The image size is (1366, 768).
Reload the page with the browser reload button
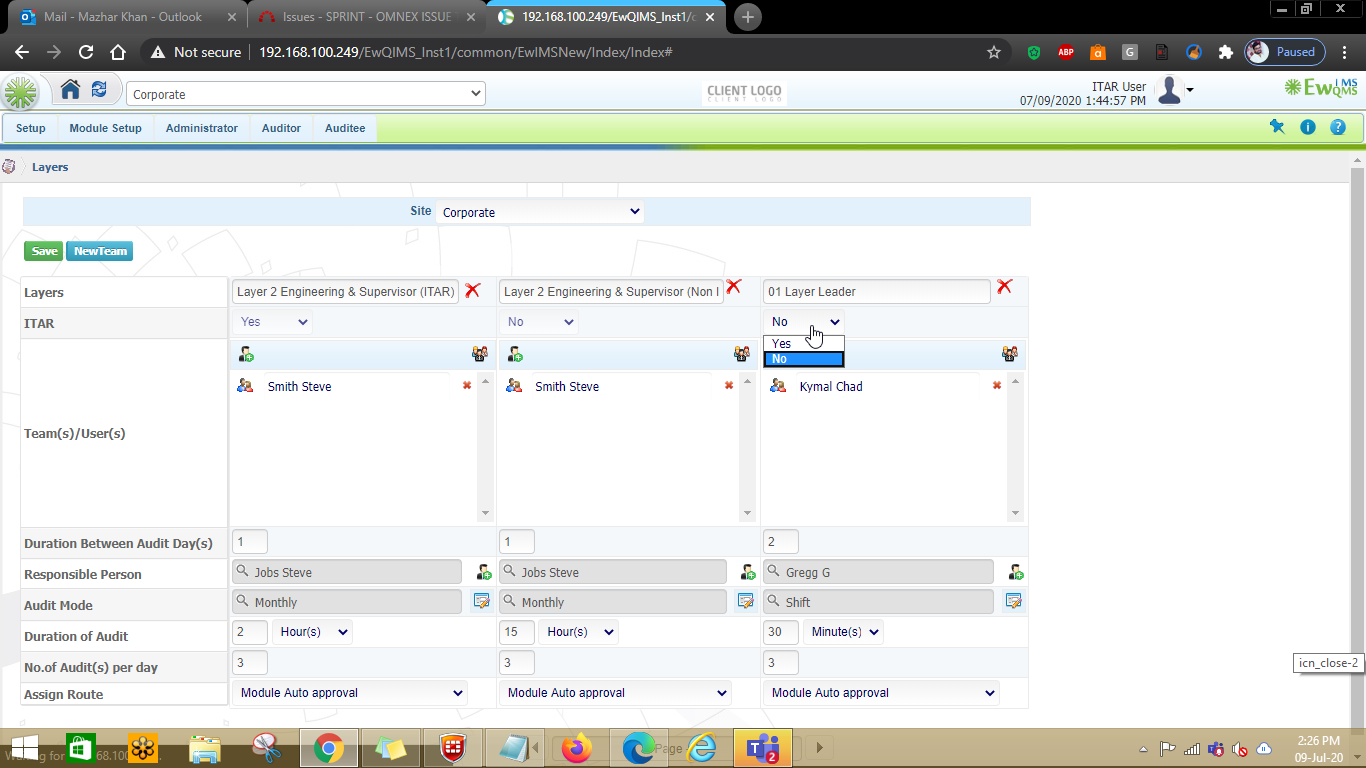pos(86,52)
